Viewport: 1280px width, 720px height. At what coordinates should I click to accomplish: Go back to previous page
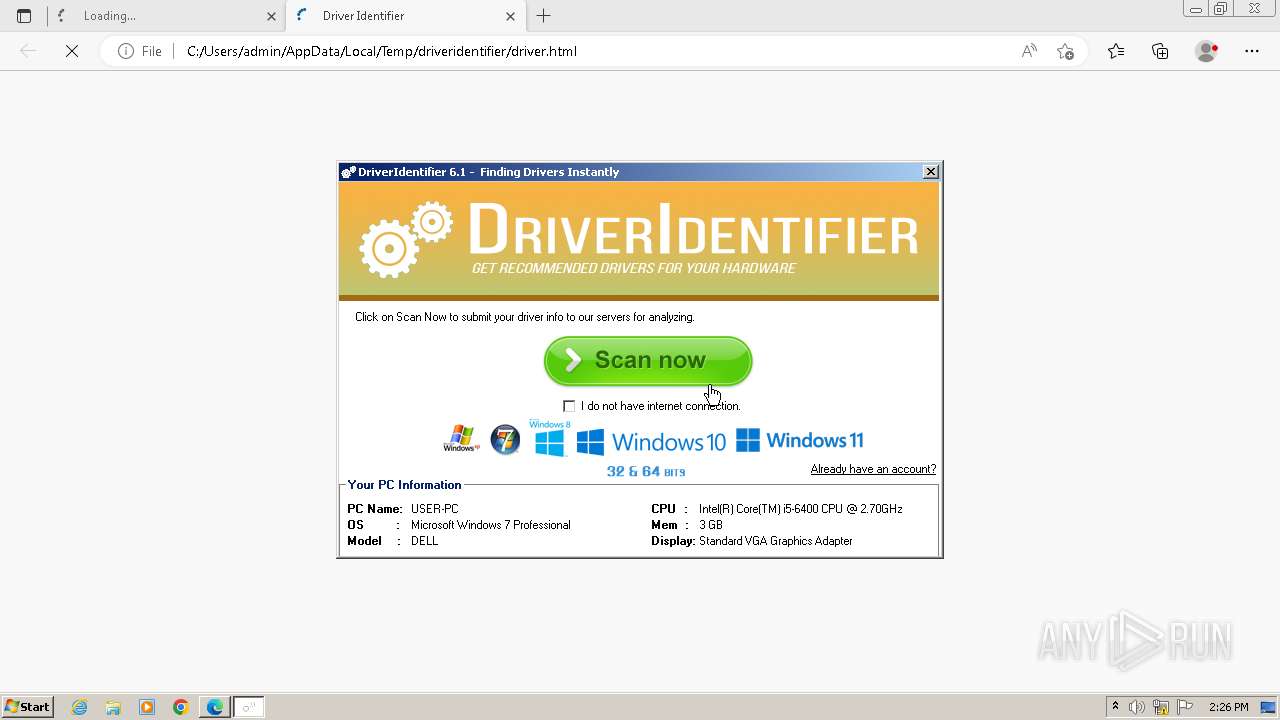click(28, 51)
